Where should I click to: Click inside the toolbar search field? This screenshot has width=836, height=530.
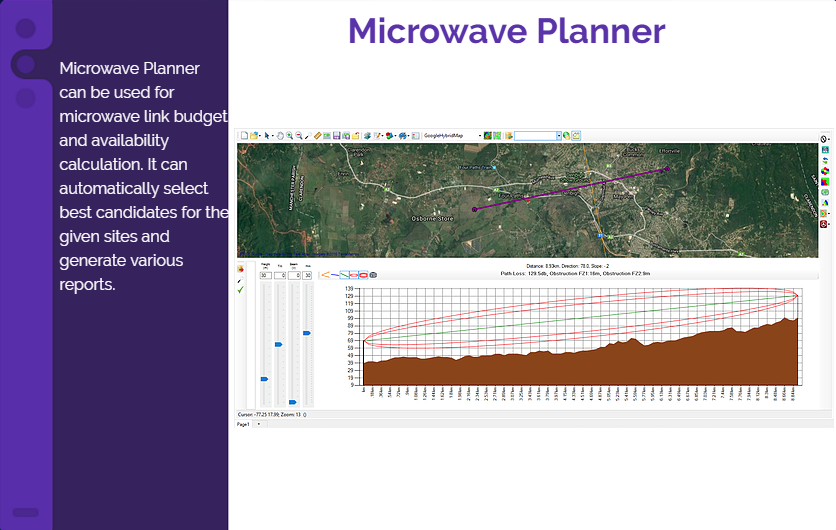coord(535,136)
